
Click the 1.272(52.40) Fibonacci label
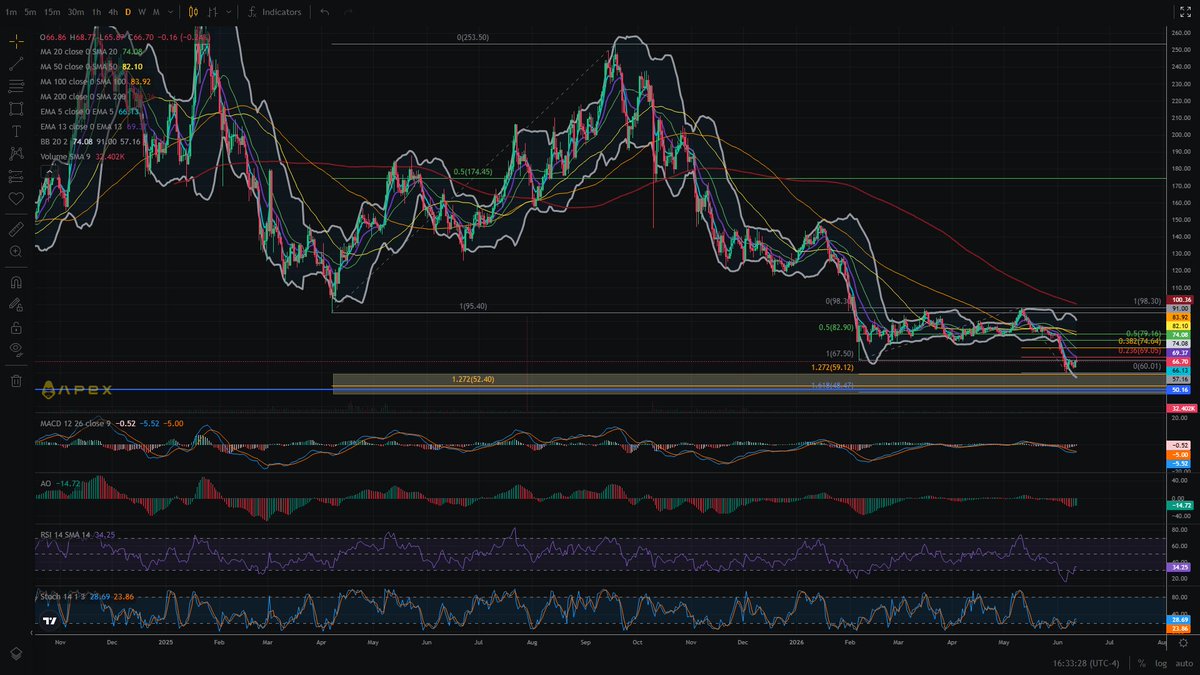click(x=474, y=380)
